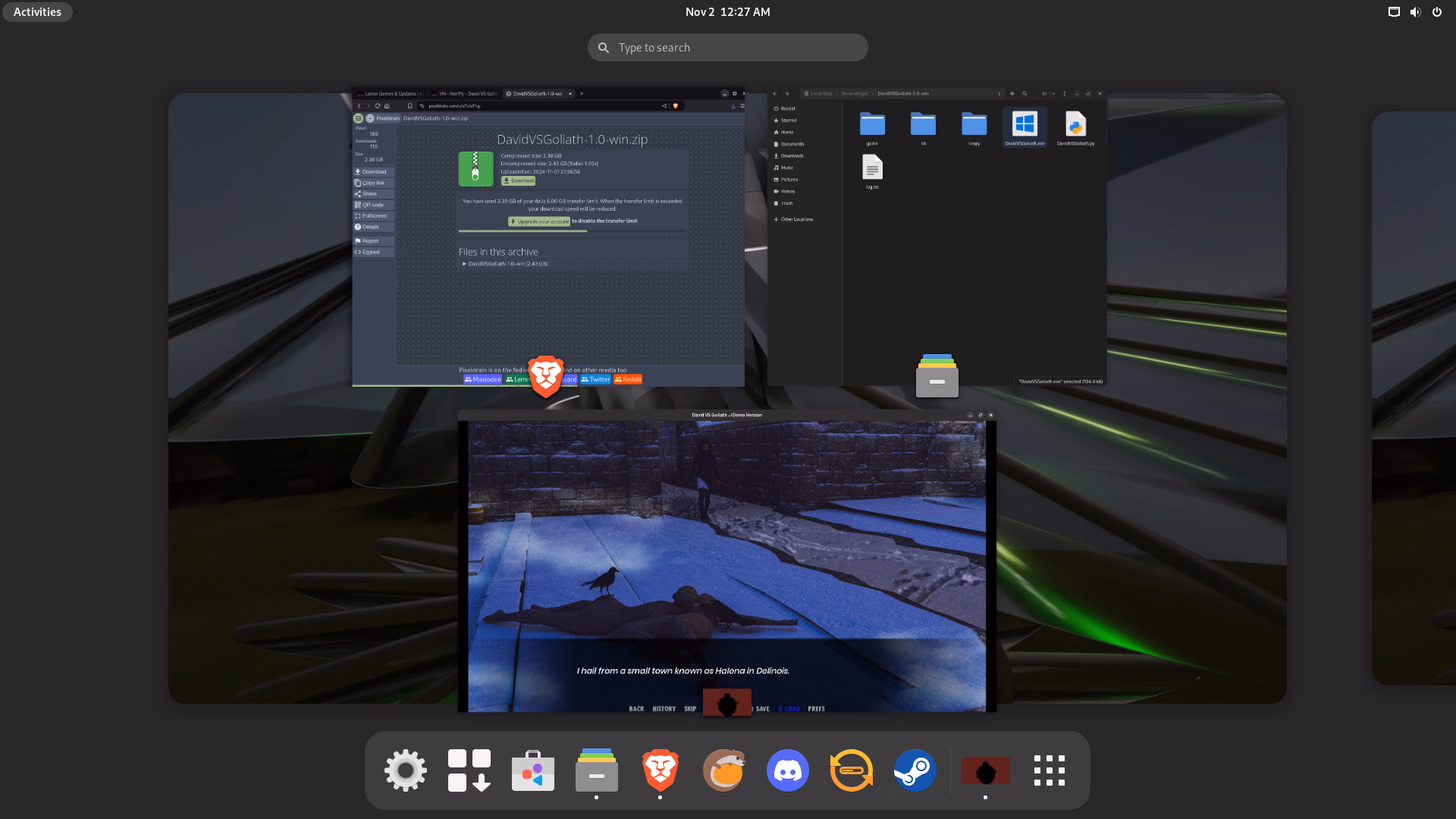Open search in the Files window
The image size is (1456, 819).
(x=1025, y=94)
